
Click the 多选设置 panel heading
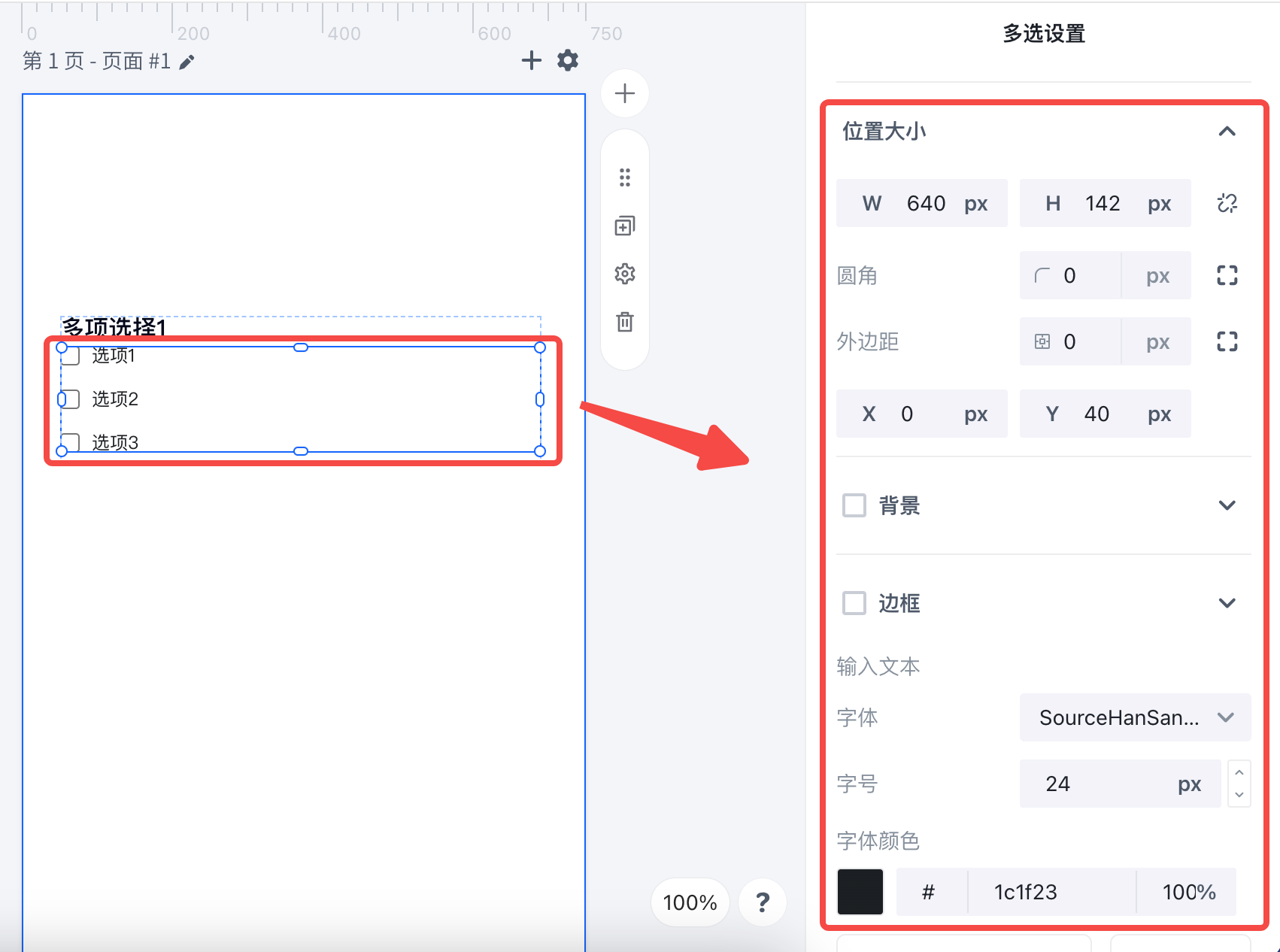click(x=1044, y=34)
